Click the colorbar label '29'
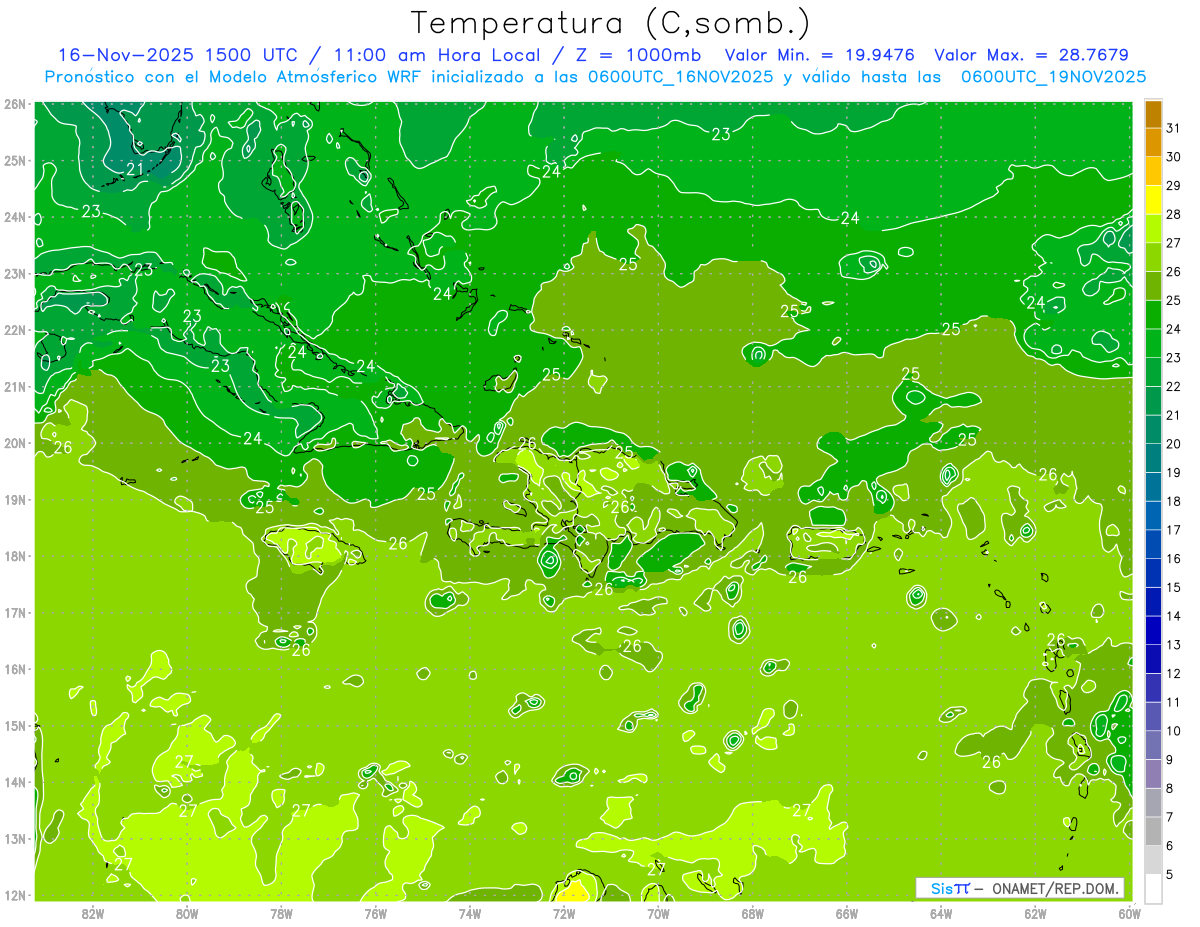1200x927 pixels. tap(1174, 186)
